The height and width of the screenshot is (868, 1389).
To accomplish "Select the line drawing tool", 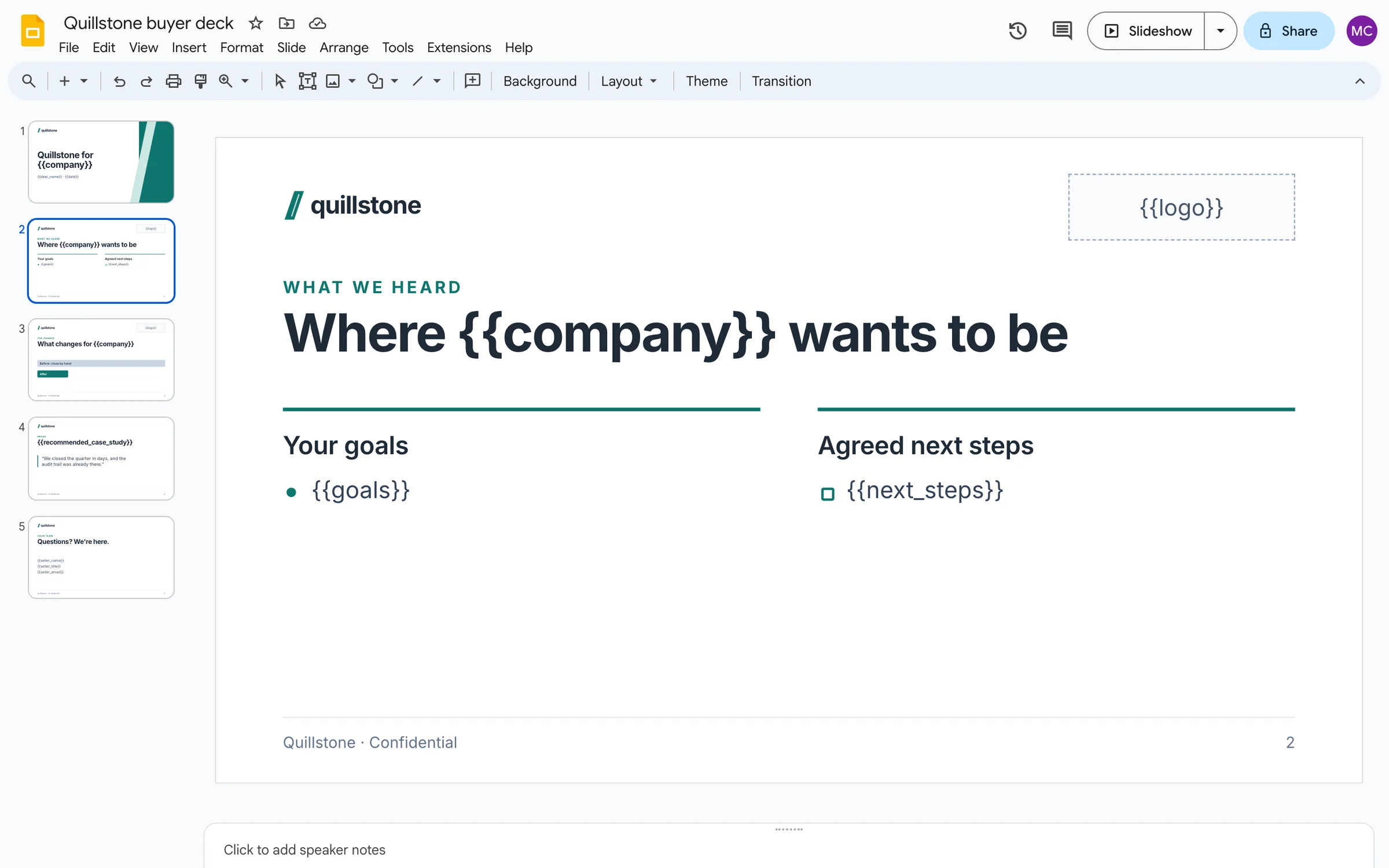I will 417,81.
